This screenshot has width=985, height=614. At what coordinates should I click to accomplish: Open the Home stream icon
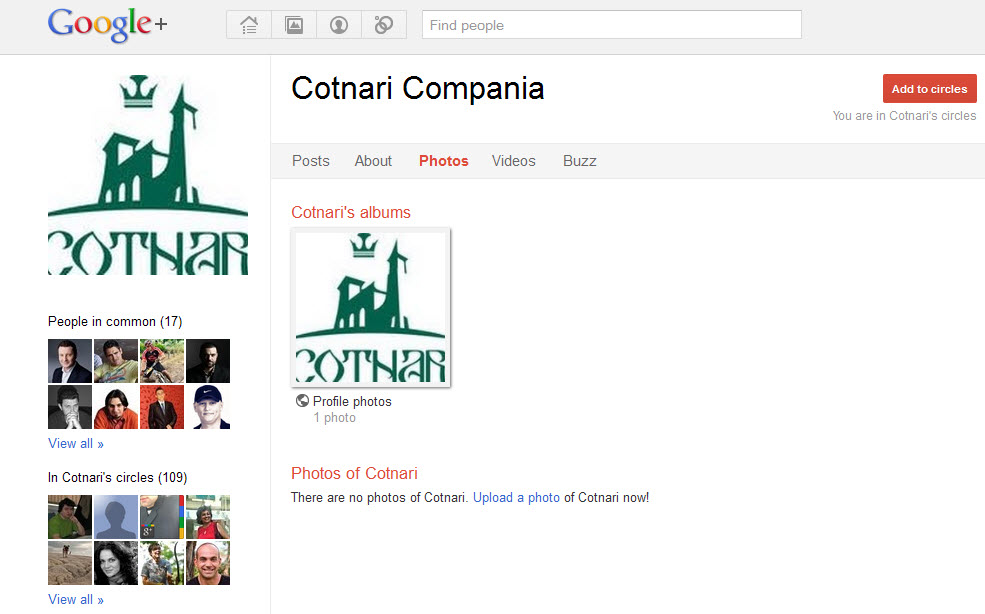pyautogui.click(x=249, y=25)
